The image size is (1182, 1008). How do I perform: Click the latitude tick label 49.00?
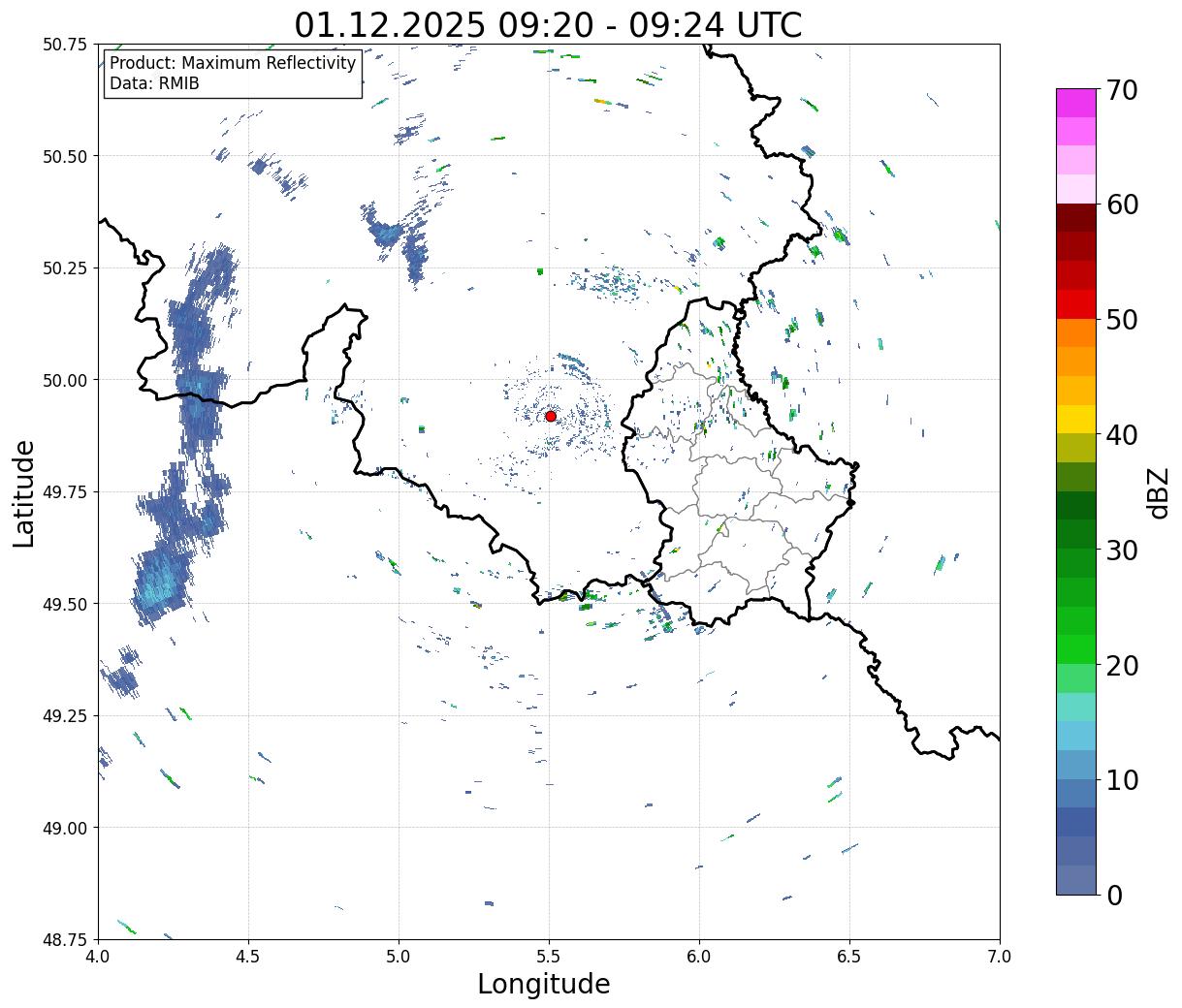pos(65,828)
